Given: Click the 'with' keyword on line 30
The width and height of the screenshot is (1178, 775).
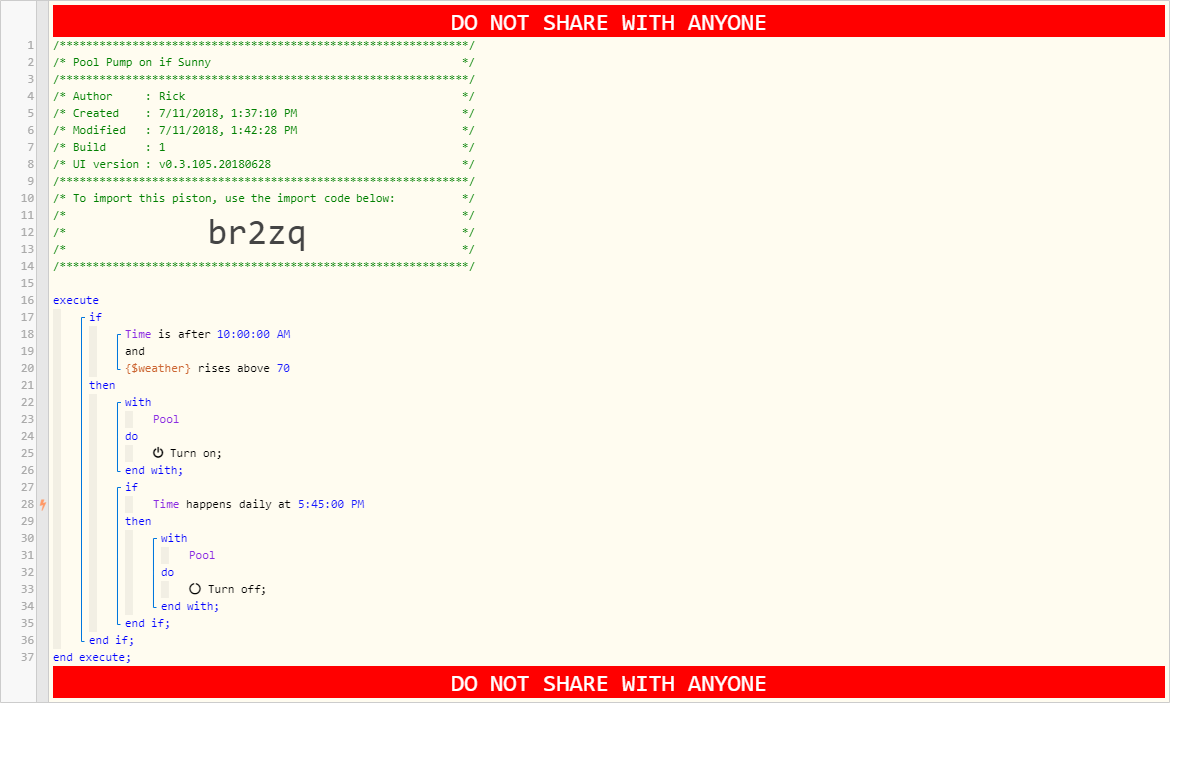Looking at the screenshot, I should click(174, 538).
